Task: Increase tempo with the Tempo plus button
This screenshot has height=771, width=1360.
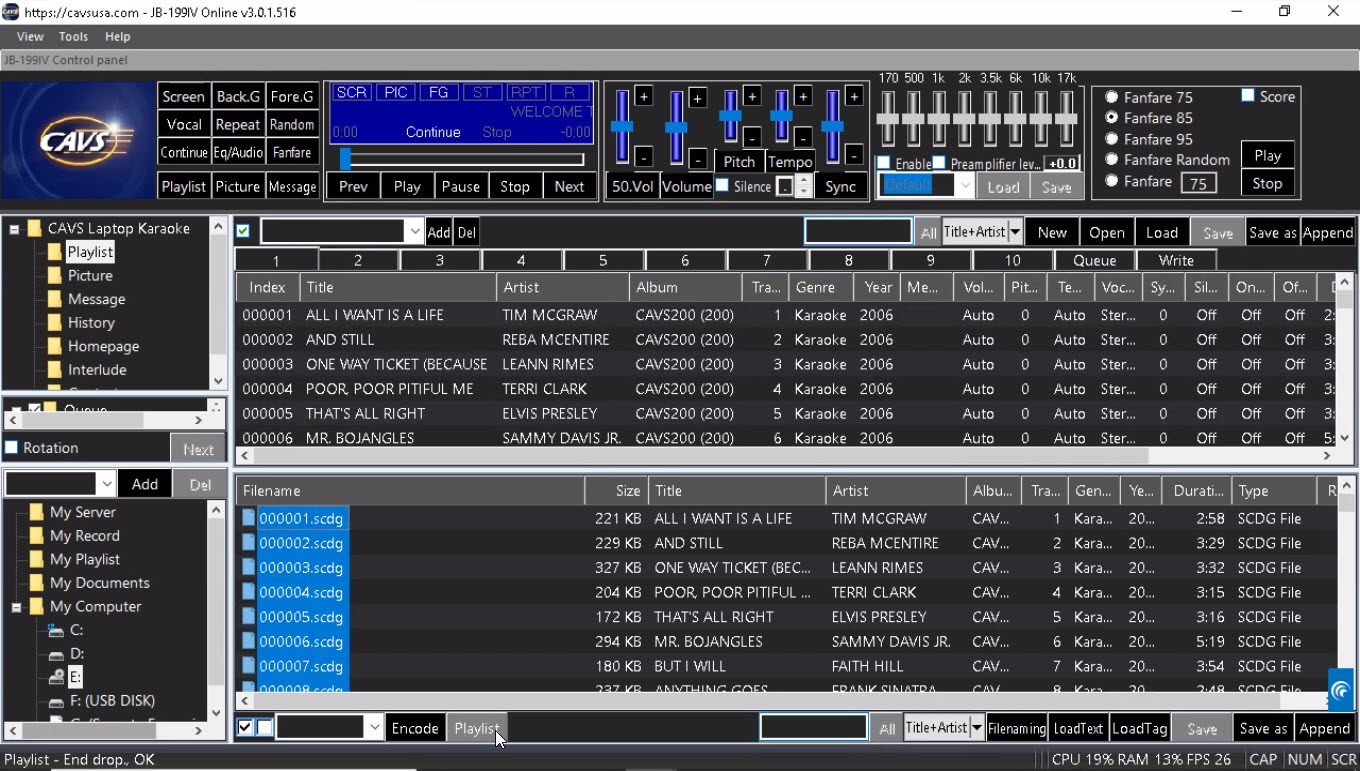Action: click(802, 97)
